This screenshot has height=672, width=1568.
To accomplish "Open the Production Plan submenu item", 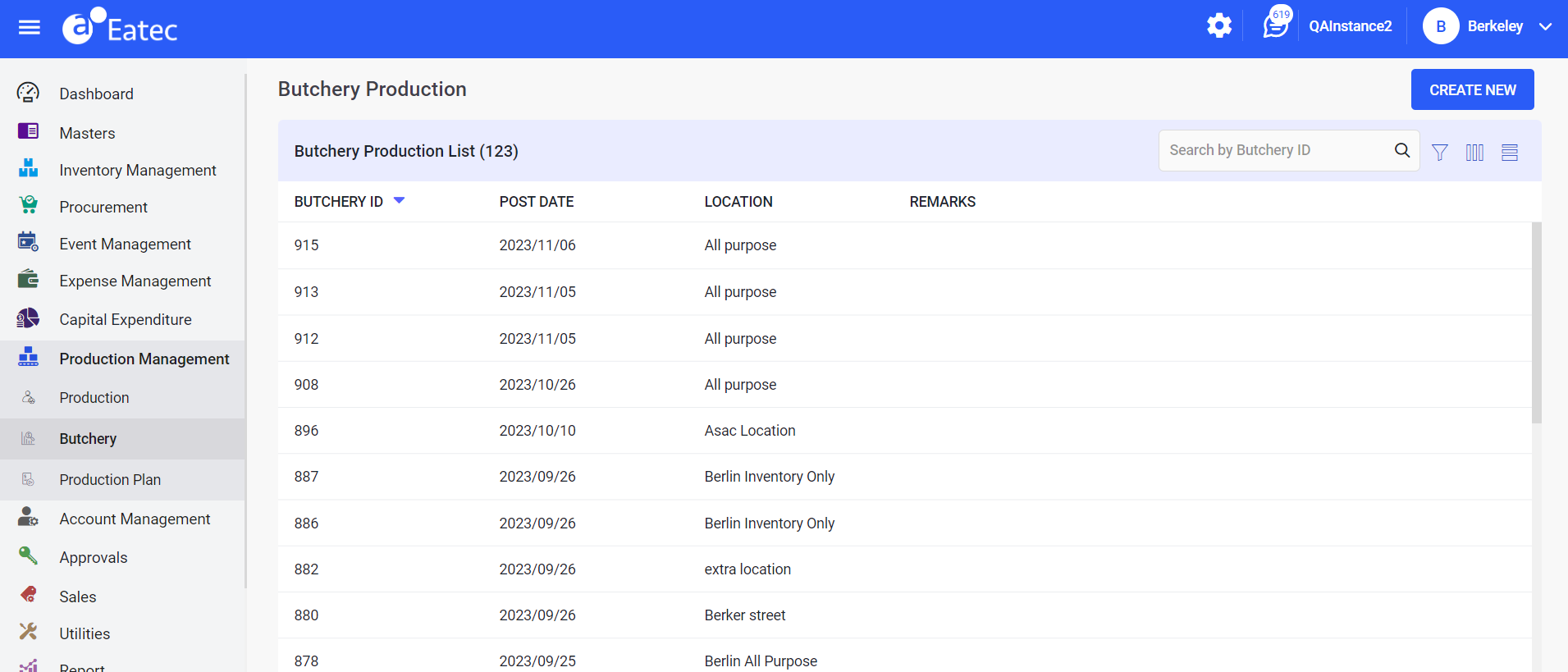I will (x=110, y=479).
